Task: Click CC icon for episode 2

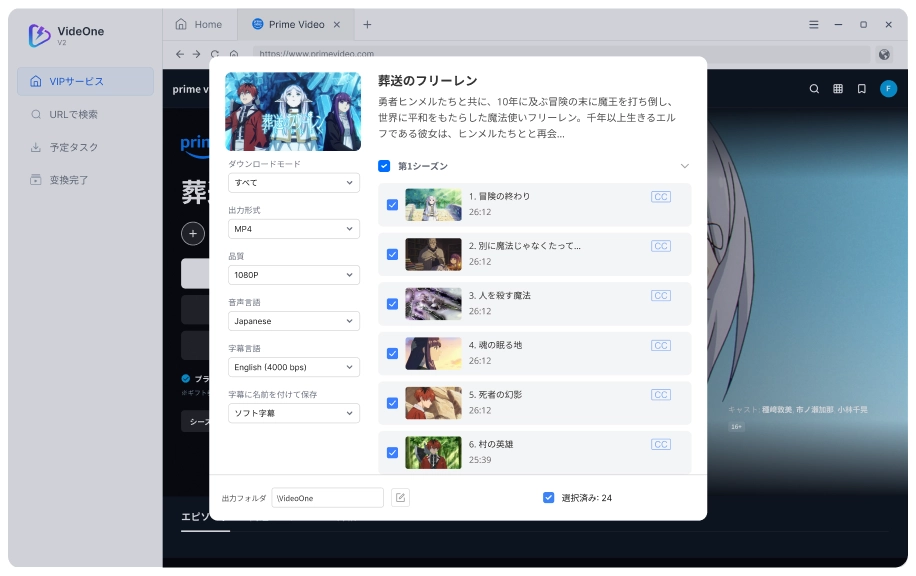Action: pyautogui.click(x=661, y=246)
